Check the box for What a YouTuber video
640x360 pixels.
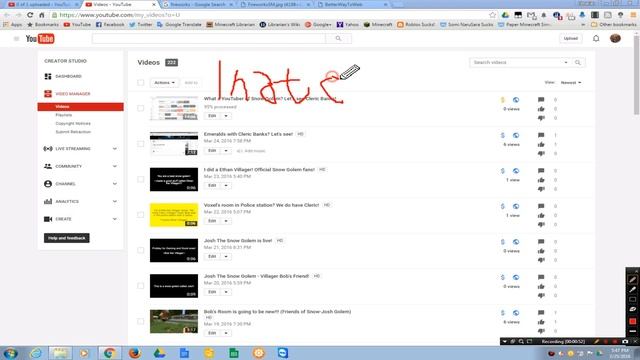140,108
